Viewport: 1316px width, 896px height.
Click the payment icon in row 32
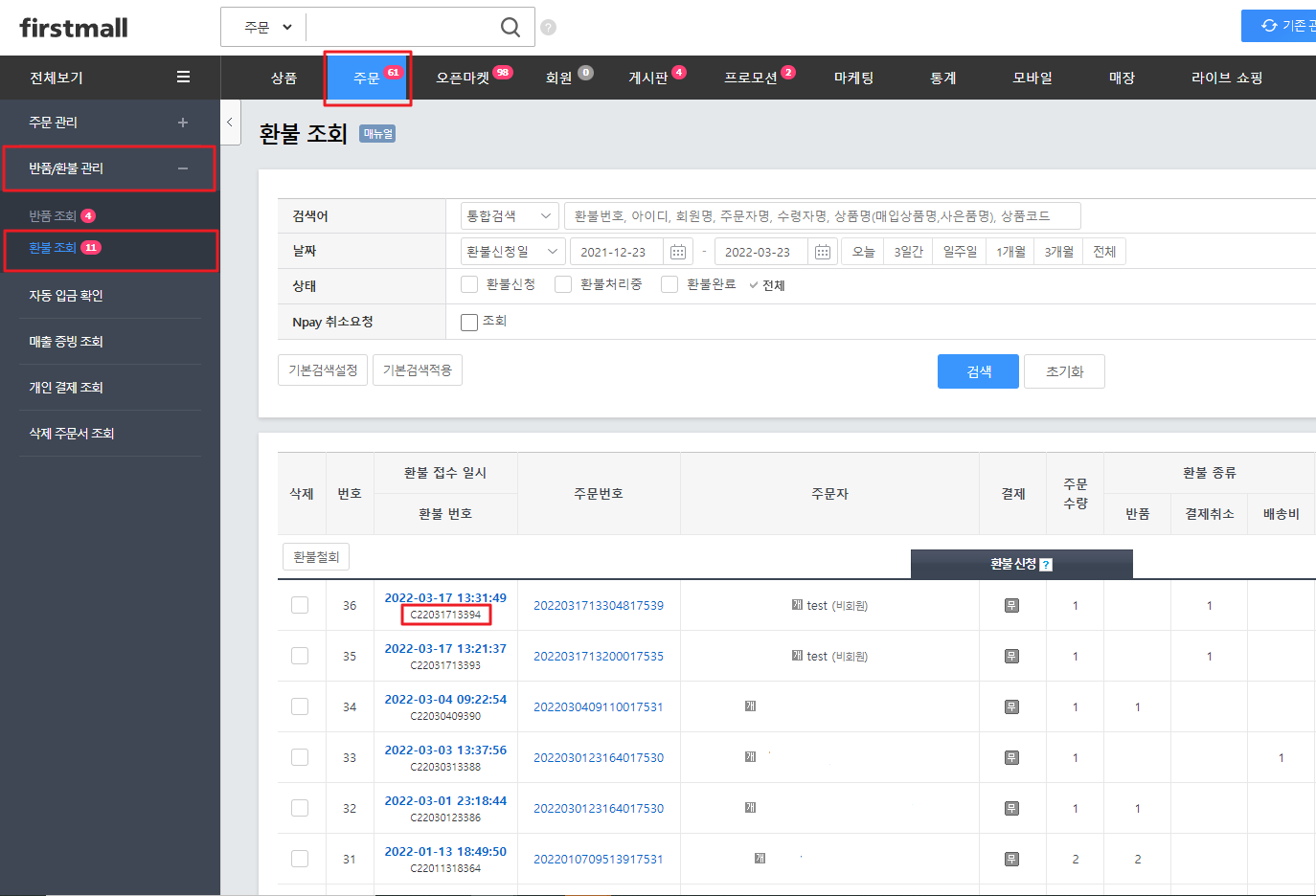click(1011, 808)
